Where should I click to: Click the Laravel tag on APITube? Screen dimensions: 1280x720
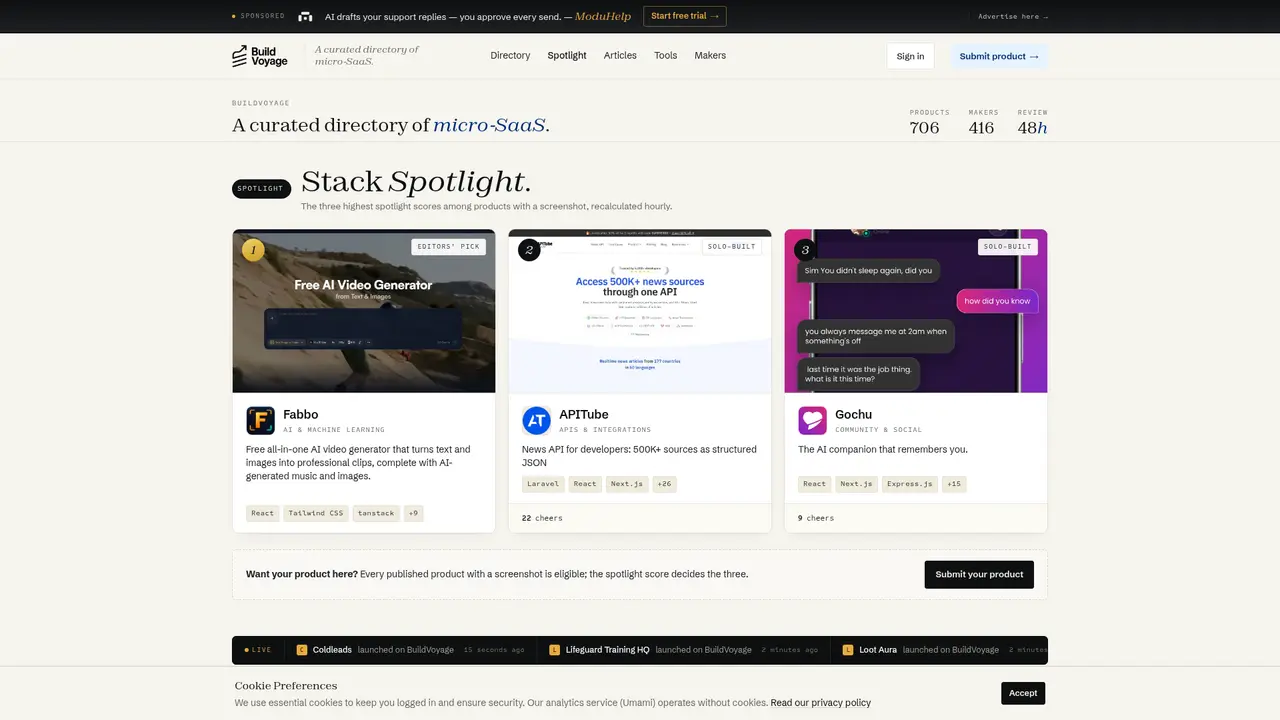pos(543,484)
